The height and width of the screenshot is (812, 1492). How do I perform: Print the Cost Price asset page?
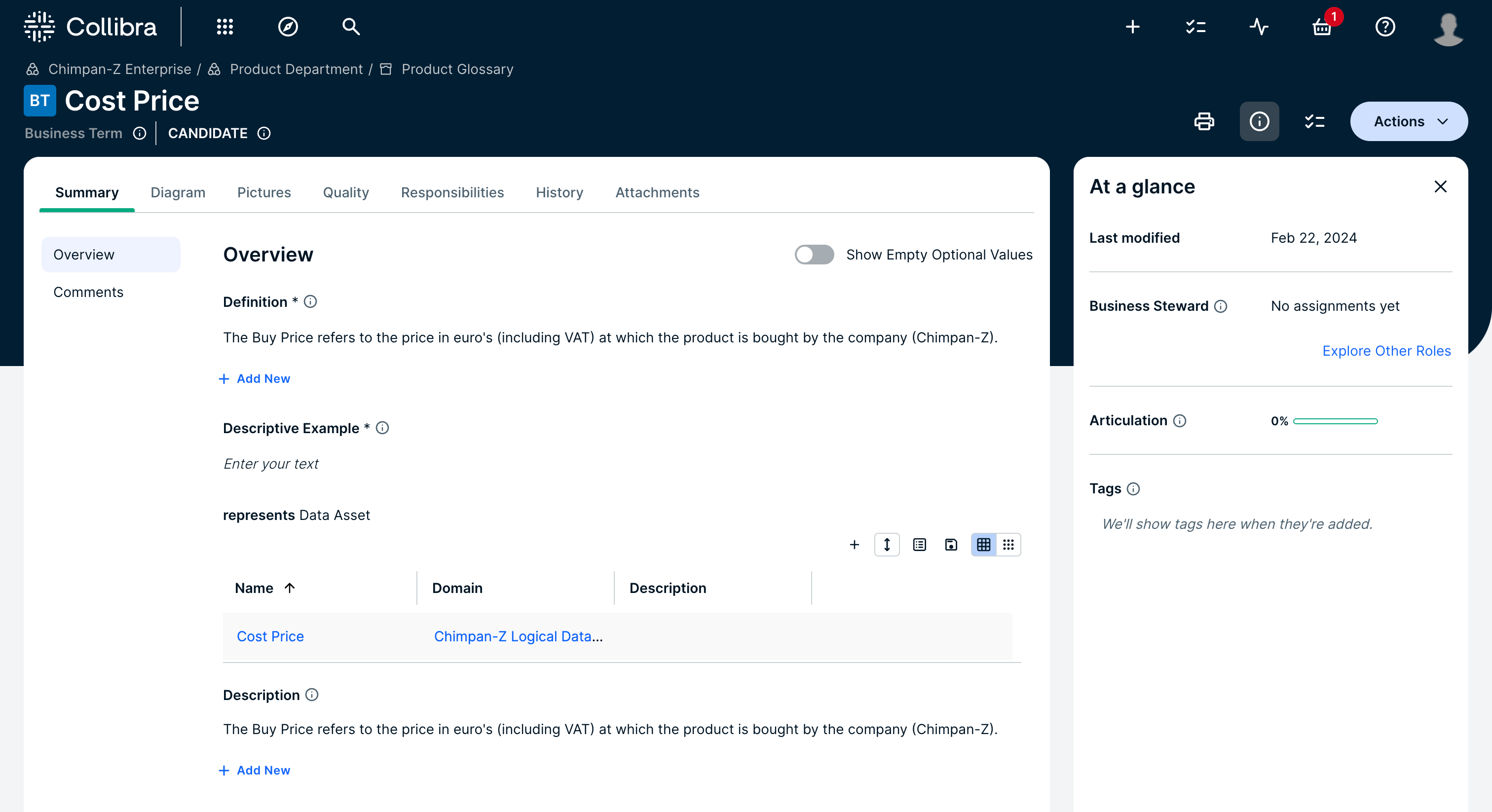pos(1204,122)
